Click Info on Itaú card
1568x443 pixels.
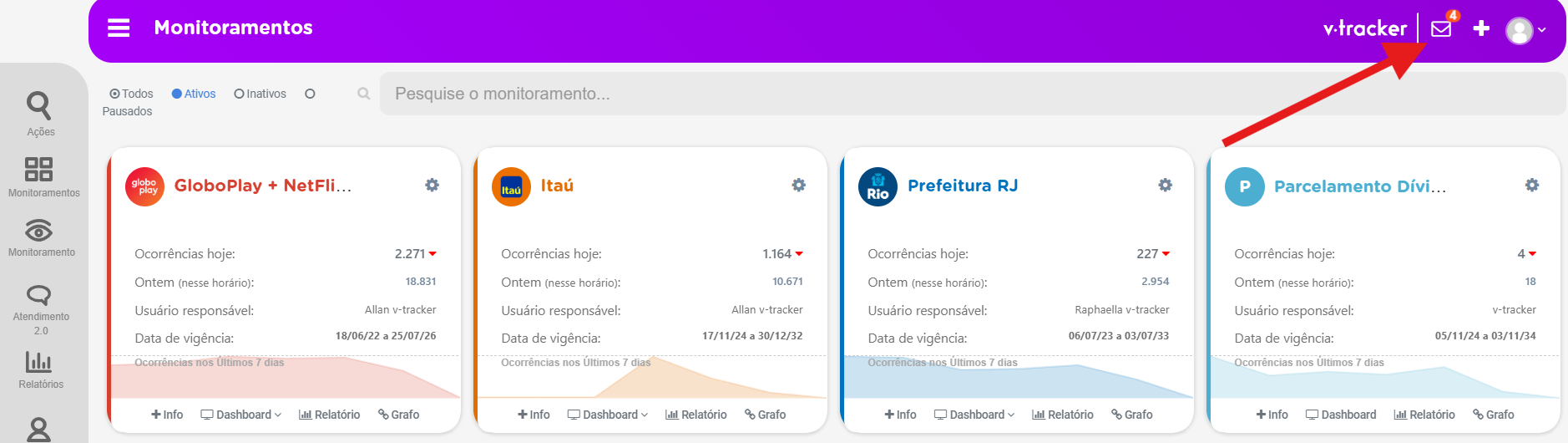point(534,415)
